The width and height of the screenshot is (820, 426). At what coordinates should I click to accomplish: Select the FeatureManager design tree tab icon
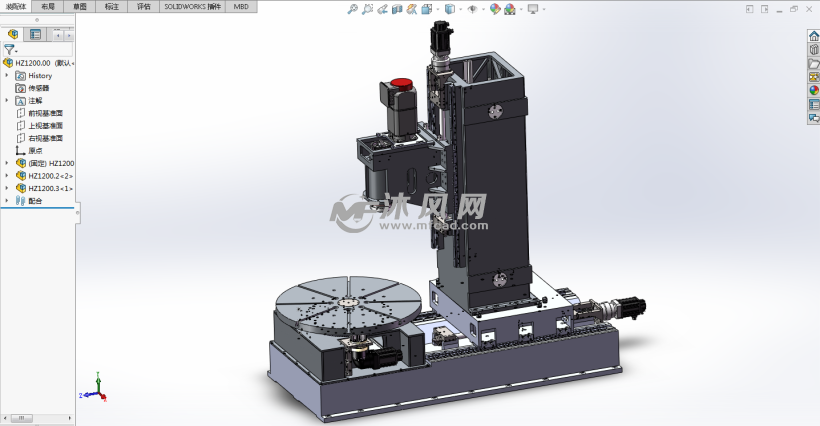point(13,34)
